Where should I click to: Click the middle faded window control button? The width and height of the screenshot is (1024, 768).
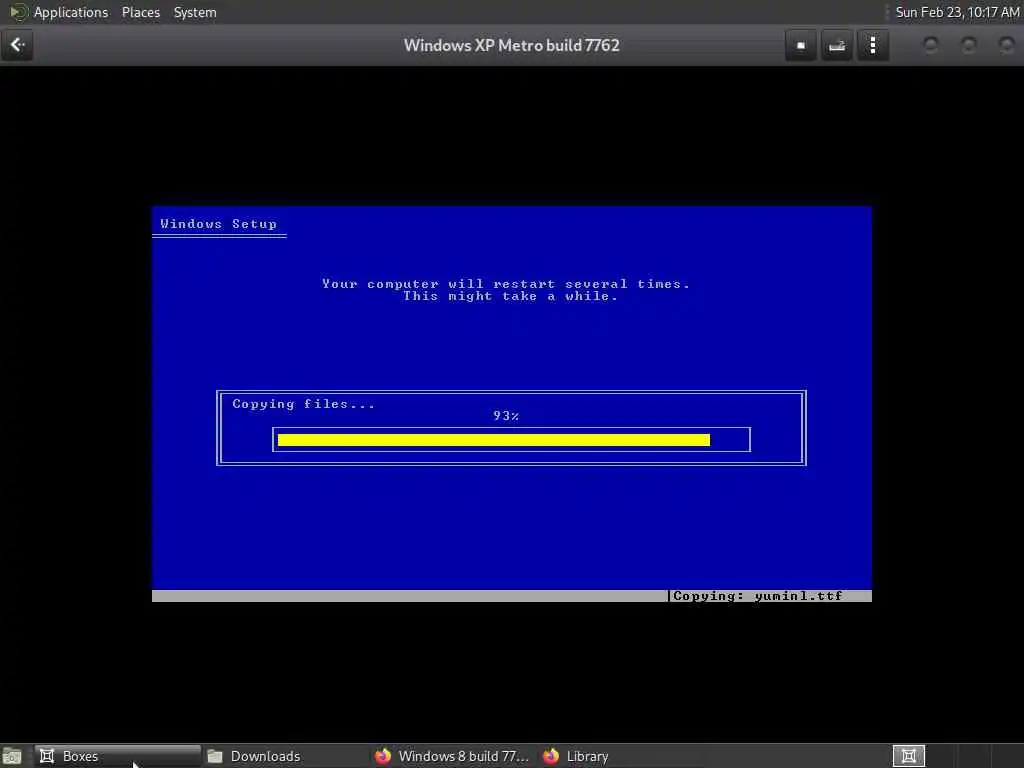point(968,45)
